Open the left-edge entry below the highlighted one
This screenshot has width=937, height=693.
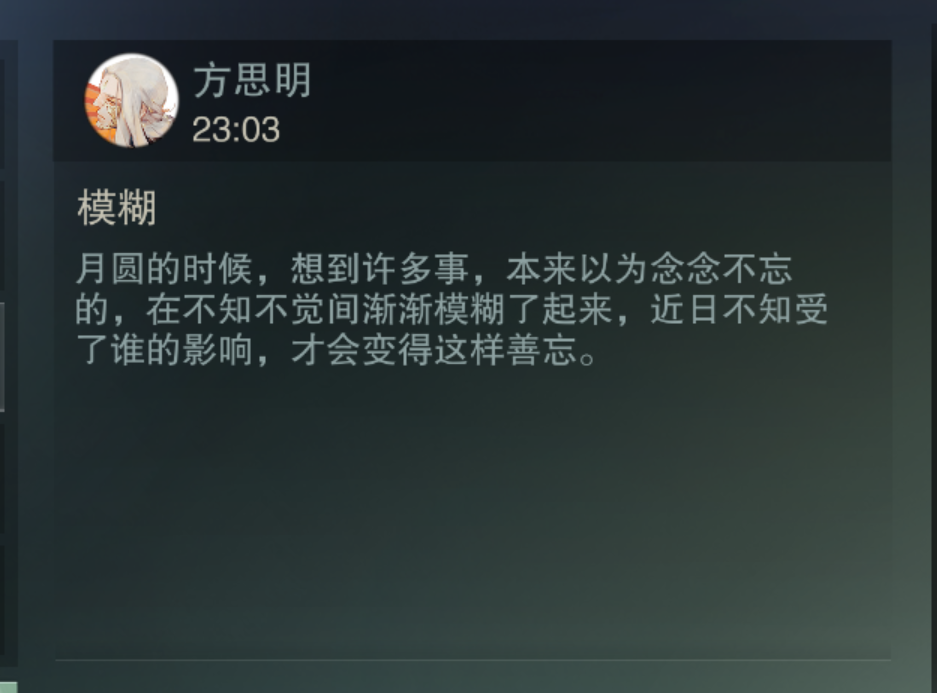(x=2, y=478)
